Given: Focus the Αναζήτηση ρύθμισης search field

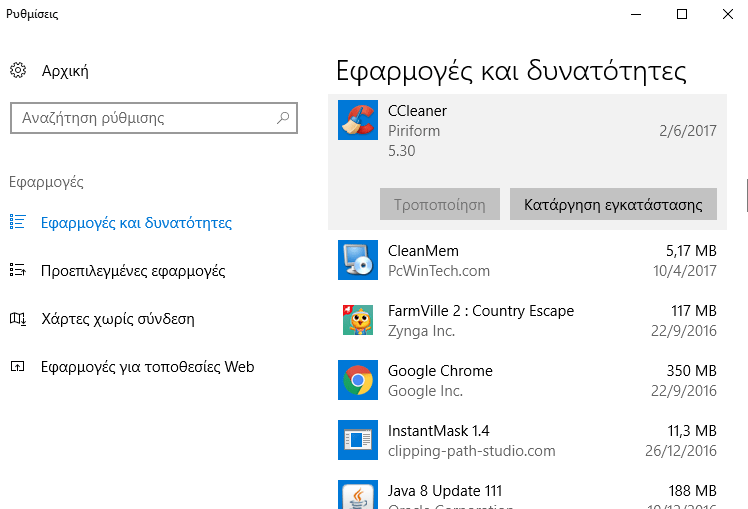Looking at the screenshot, I should pyautogui.click(x=154, y=117).
